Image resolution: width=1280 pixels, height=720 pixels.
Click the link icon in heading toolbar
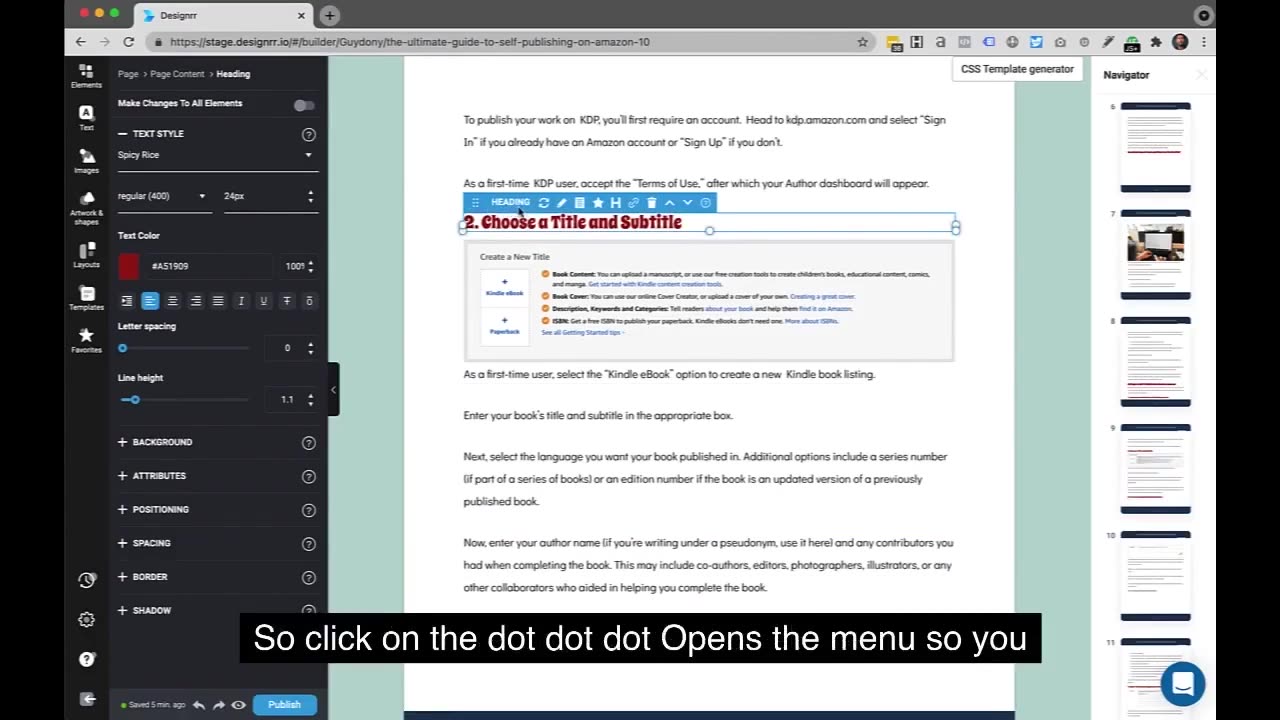click(633, 203)
